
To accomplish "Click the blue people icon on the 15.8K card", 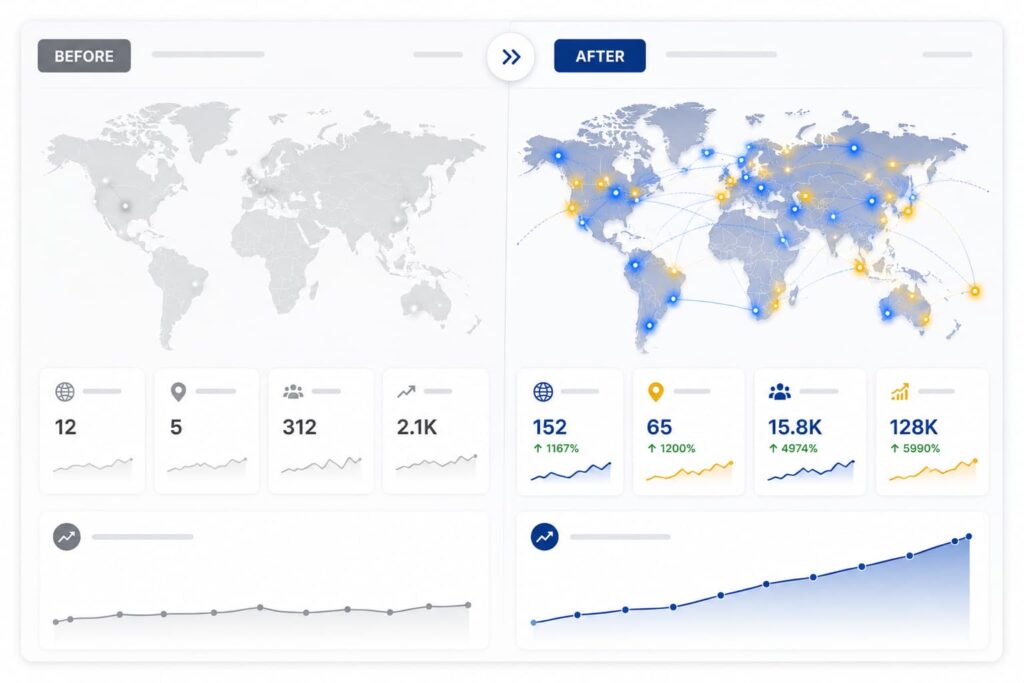I will 780,392.
